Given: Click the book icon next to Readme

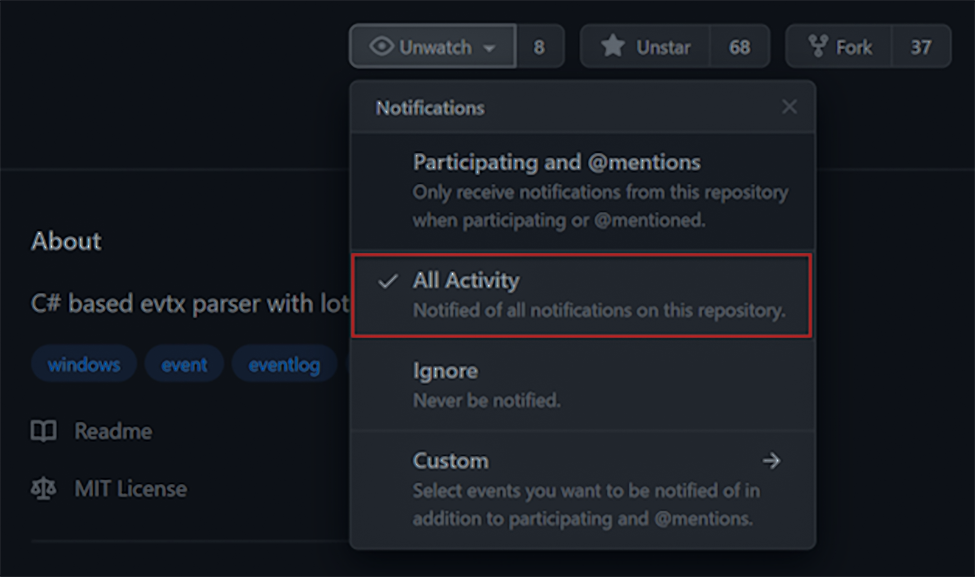Looking at the screenshot, I should pyautogui.click(x=44, y=431).
